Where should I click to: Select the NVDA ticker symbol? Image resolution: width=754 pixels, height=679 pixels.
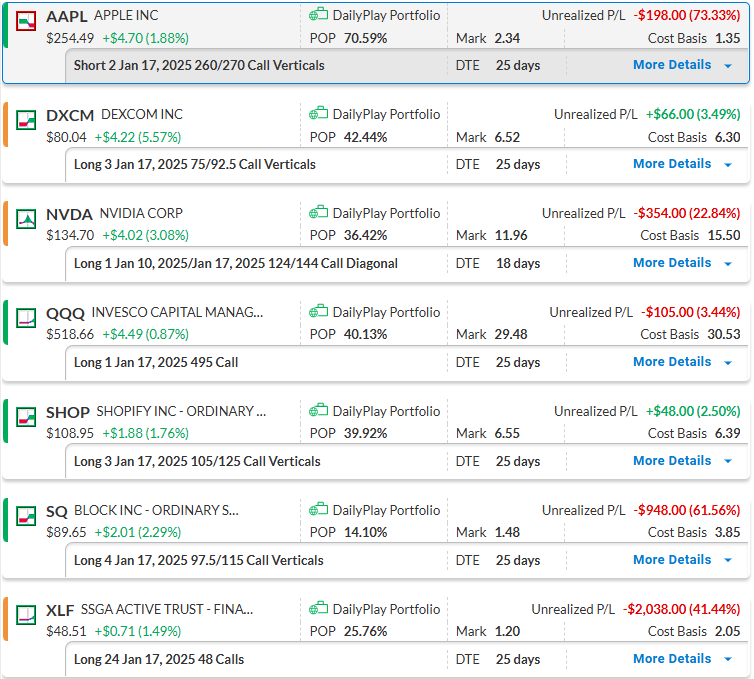pos(69,214)
